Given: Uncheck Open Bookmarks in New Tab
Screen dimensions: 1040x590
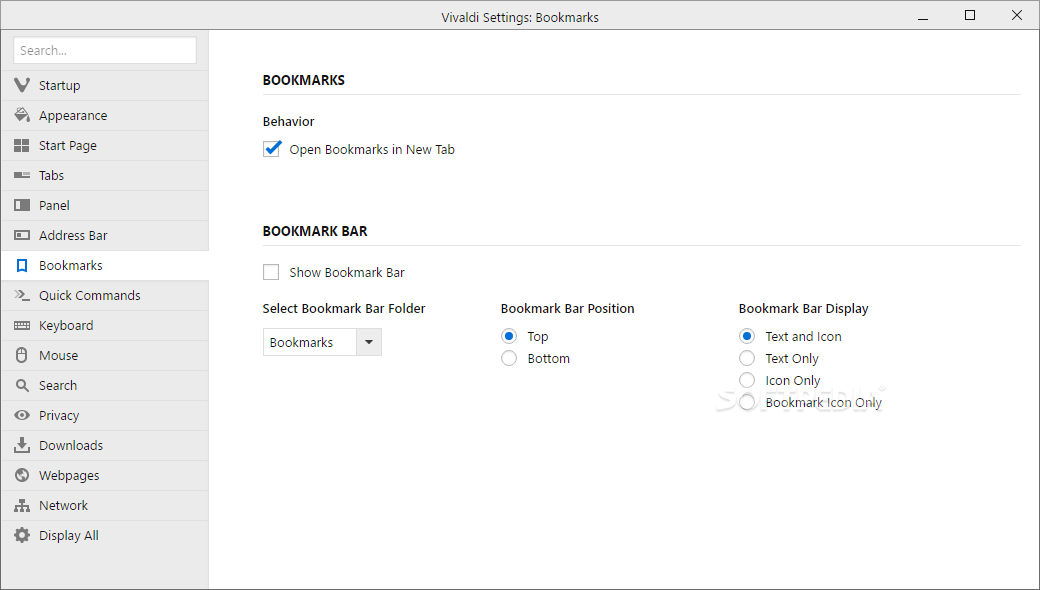Looking at the screenshot, I should [271, 148].
